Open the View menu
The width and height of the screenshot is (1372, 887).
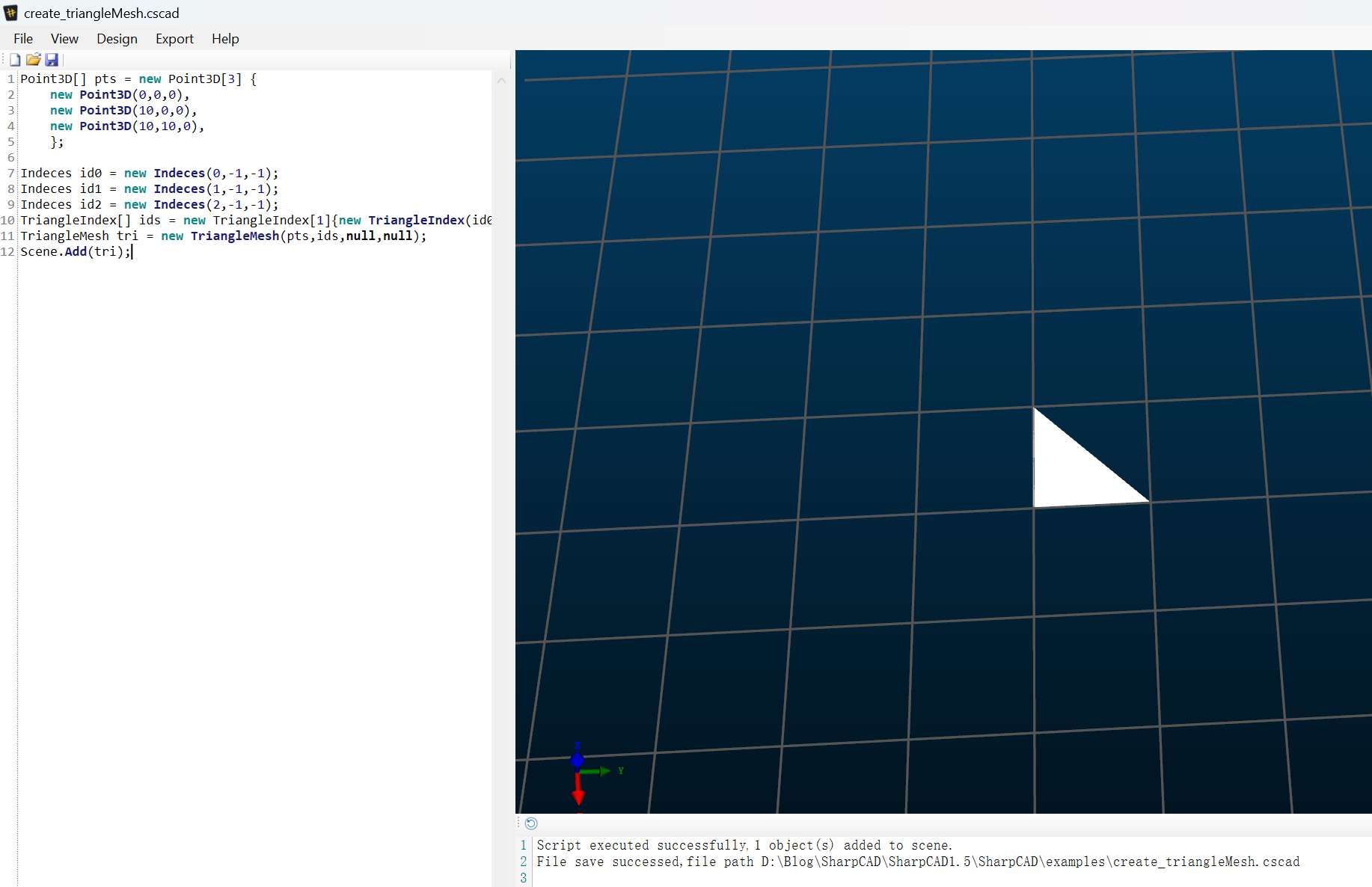pos(64,39)
